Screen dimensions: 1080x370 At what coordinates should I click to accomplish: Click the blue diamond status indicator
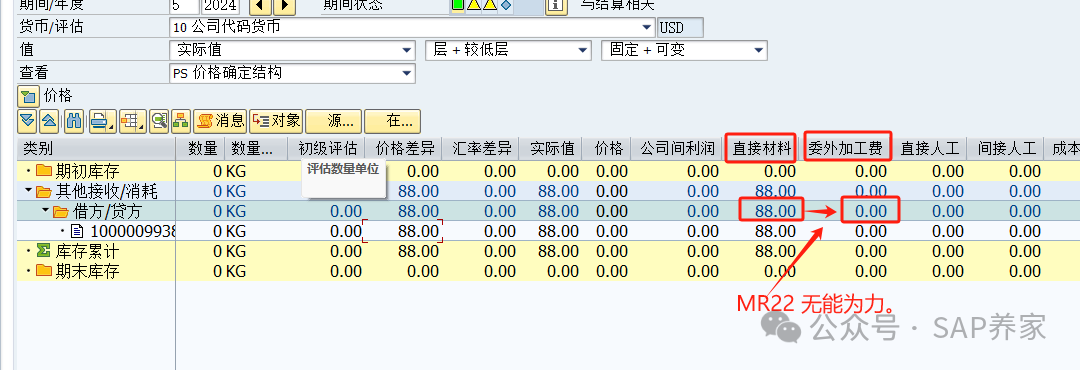point(506,5)
